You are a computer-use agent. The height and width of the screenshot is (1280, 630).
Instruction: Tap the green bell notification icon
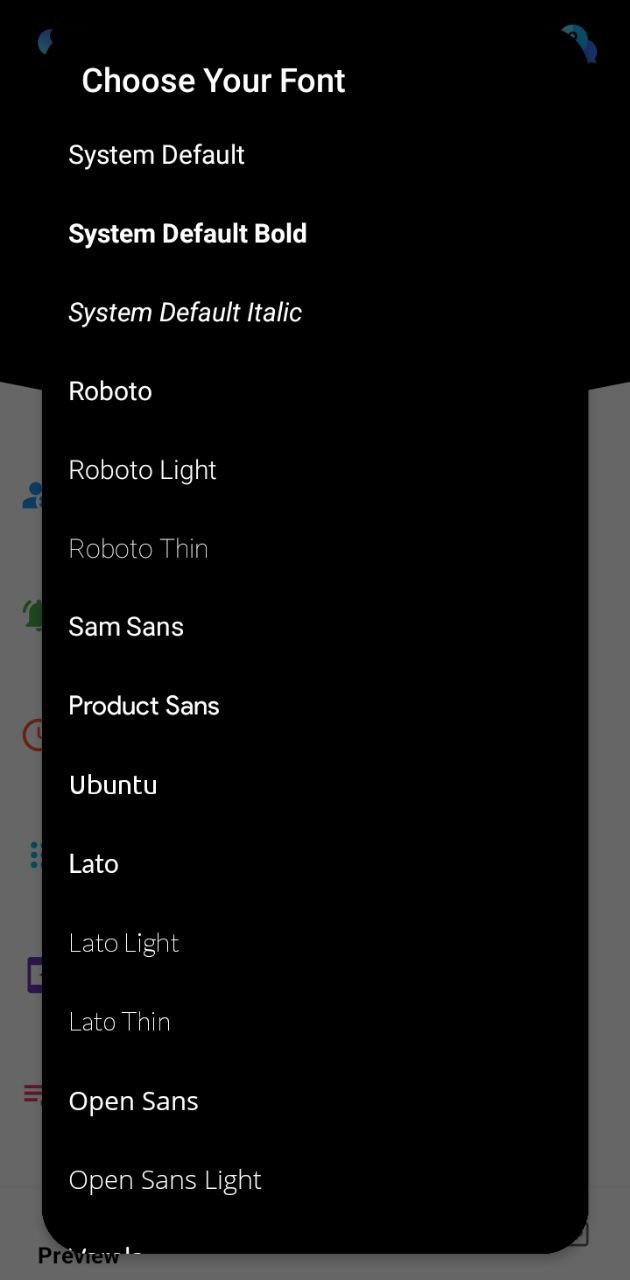coord(33,614)
